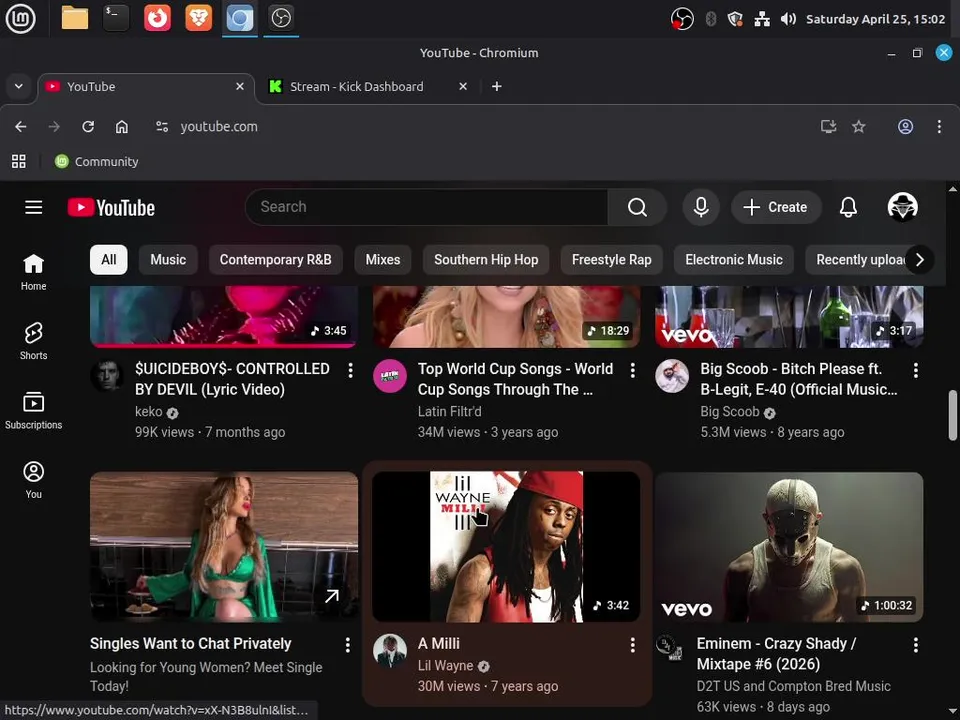The width and height of the screenshot is (960, 720).
Task: Open the volume control in the system tray
Action: [788, 19]
